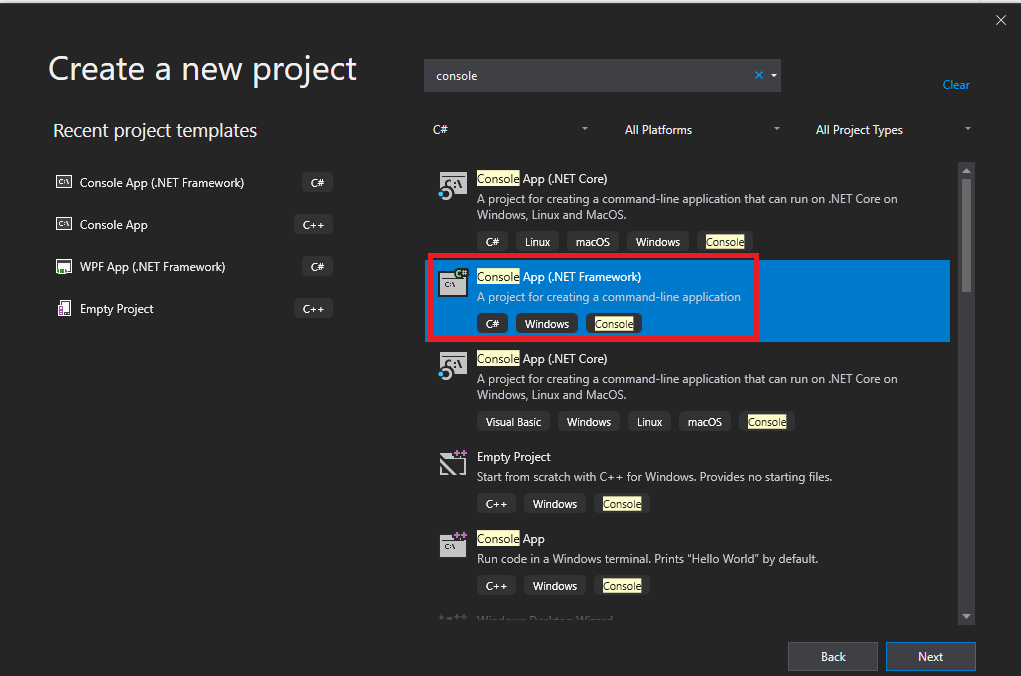1021x676 pixels.
Task: Click the C++ Empty Project template icon
Action: coord(453,463)
